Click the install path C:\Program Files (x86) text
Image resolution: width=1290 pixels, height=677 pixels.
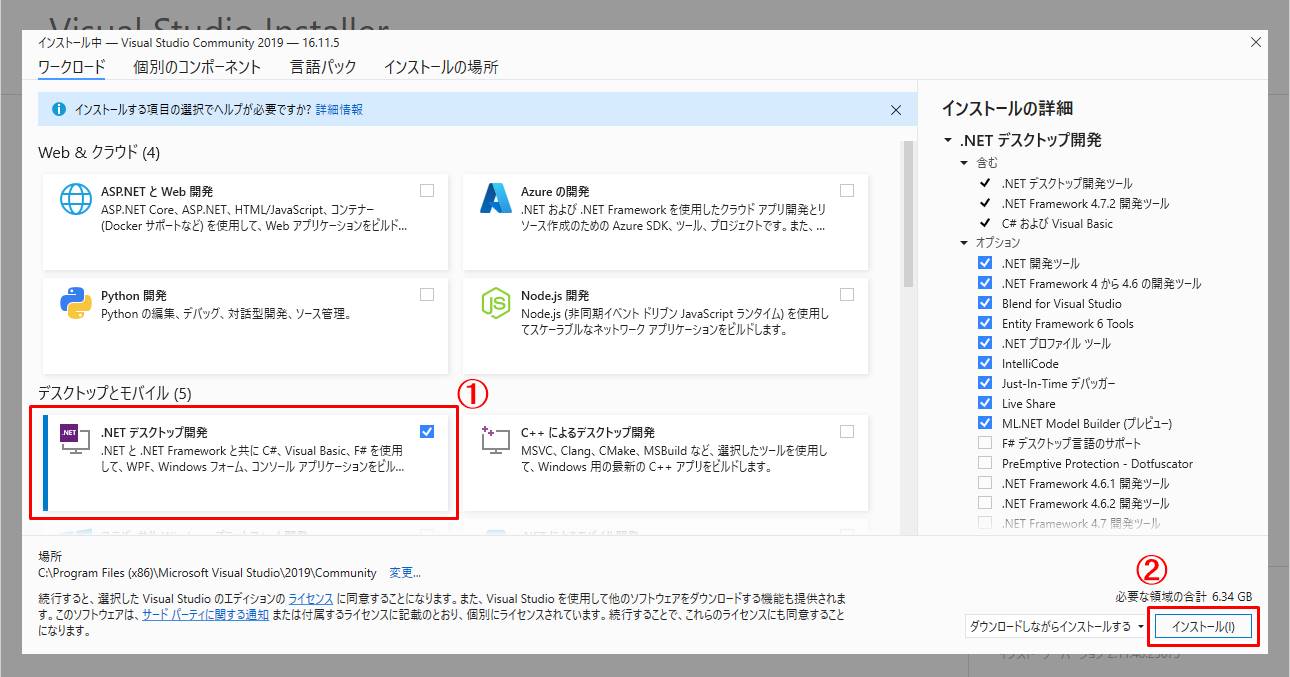[207, 573]
